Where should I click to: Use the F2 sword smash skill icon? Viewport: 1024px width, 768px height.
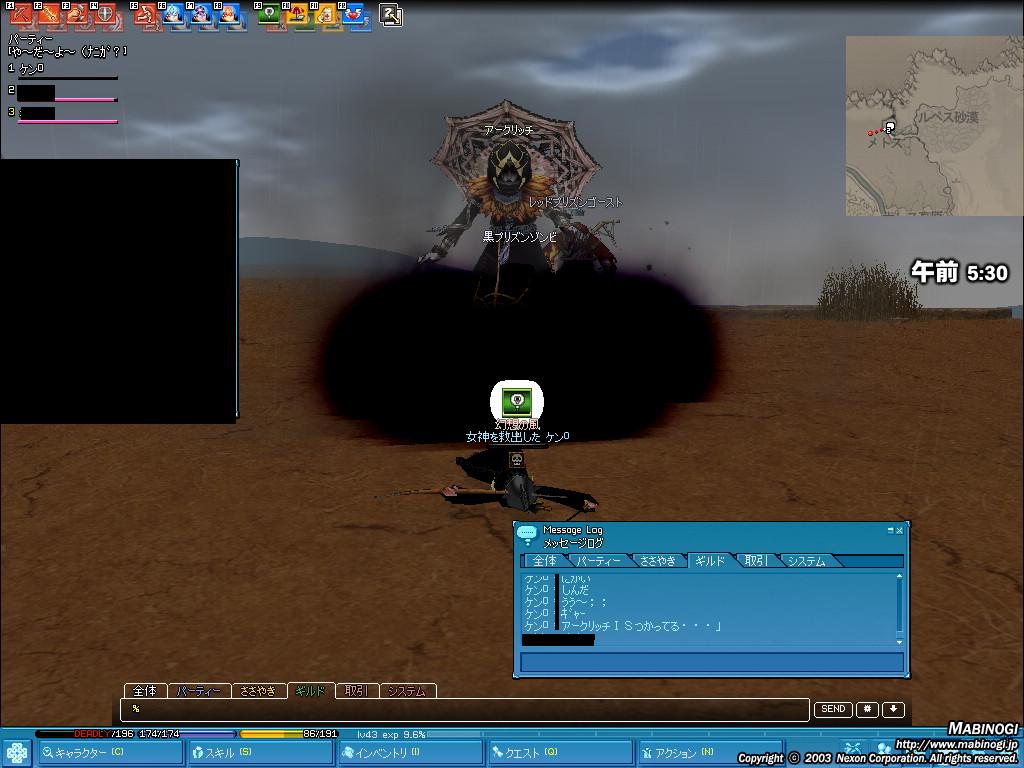(x=49, y=14)
